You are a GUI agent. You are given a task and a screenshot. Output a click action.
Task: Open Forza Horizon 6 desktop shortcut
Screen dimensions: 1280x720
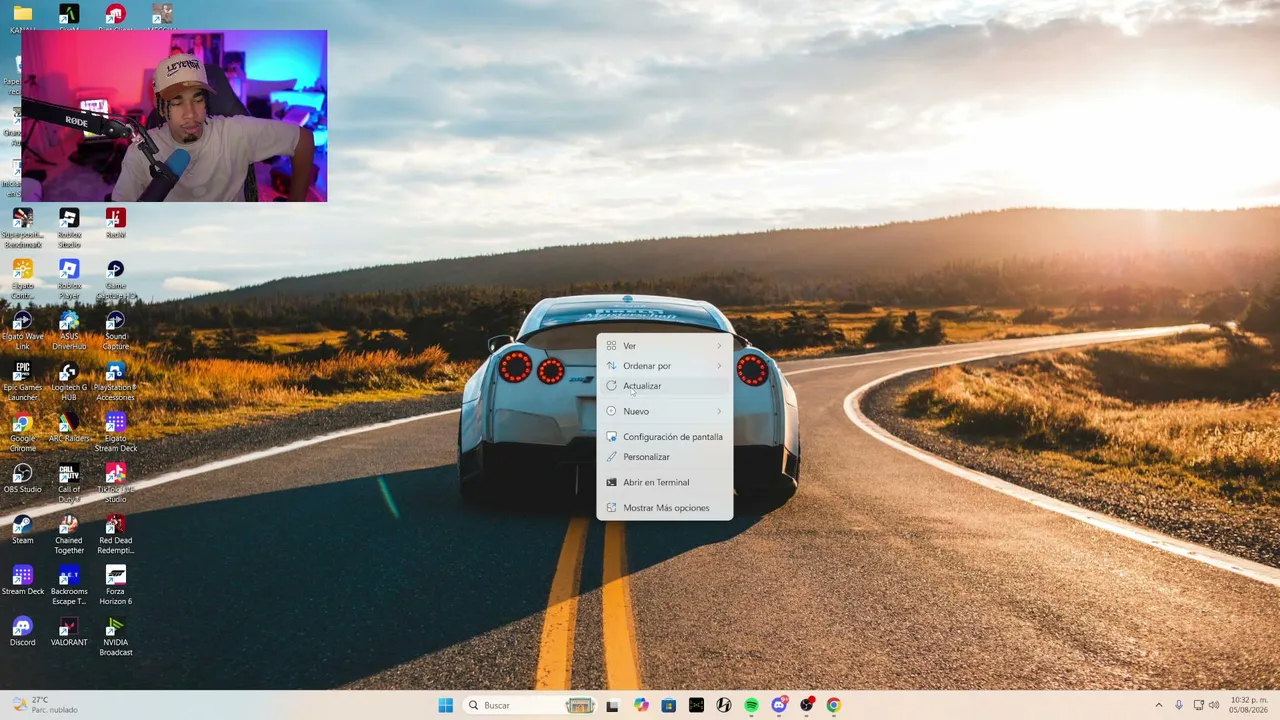[116, 586]
